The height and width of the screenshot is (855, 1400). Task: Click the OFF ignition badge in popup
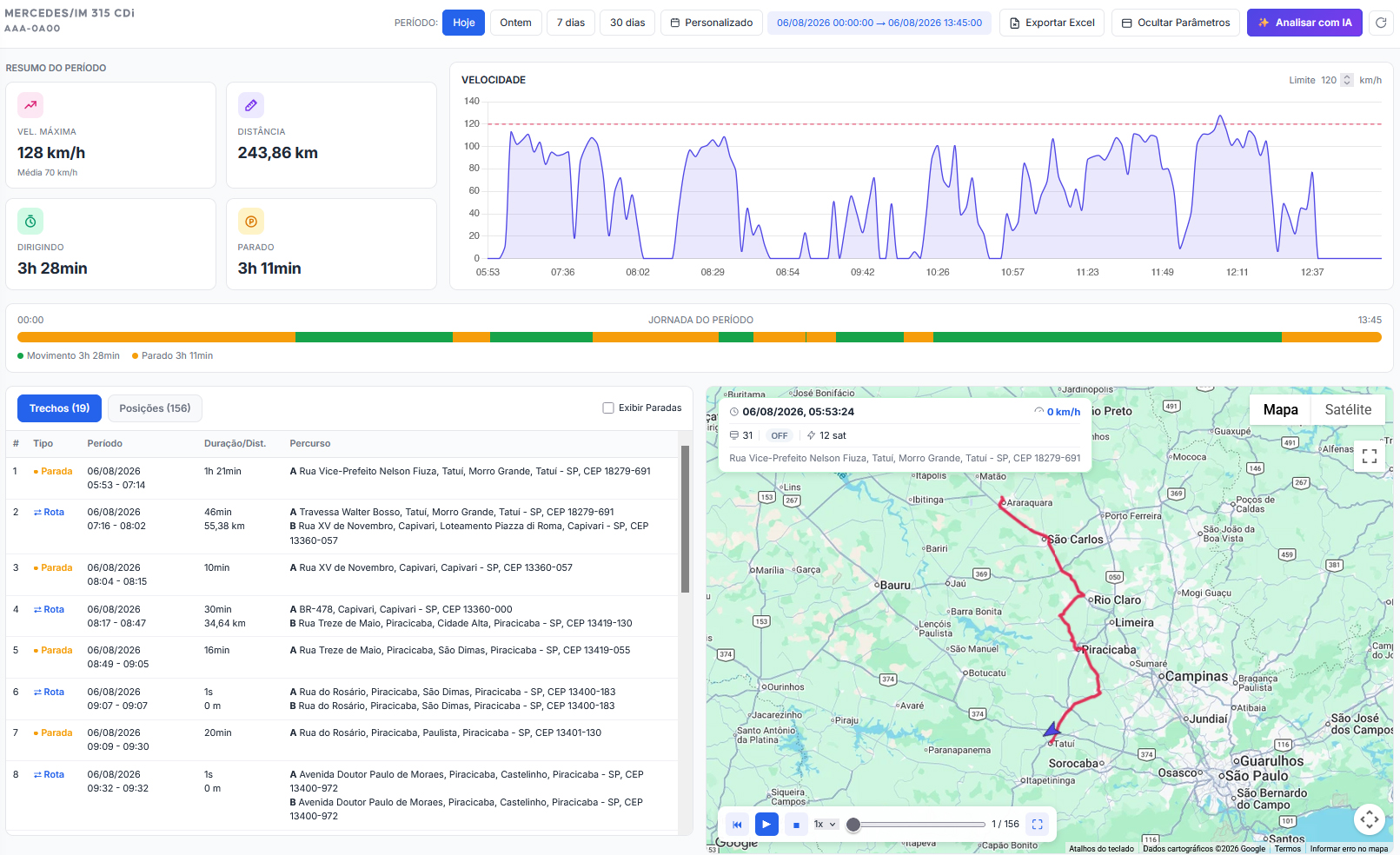pos(780,435)
